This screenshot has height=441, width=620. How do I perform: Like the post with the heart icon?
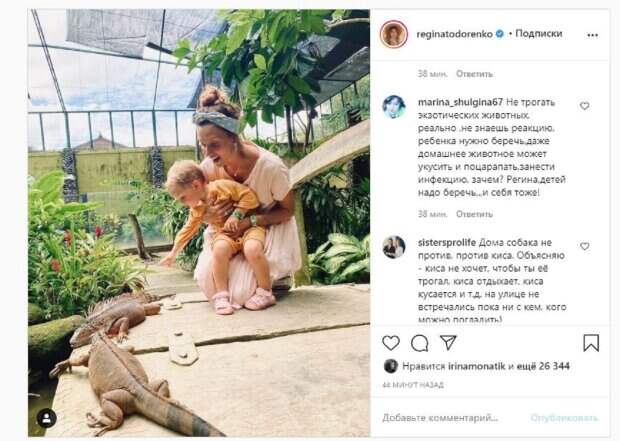[x=390, y=343]
